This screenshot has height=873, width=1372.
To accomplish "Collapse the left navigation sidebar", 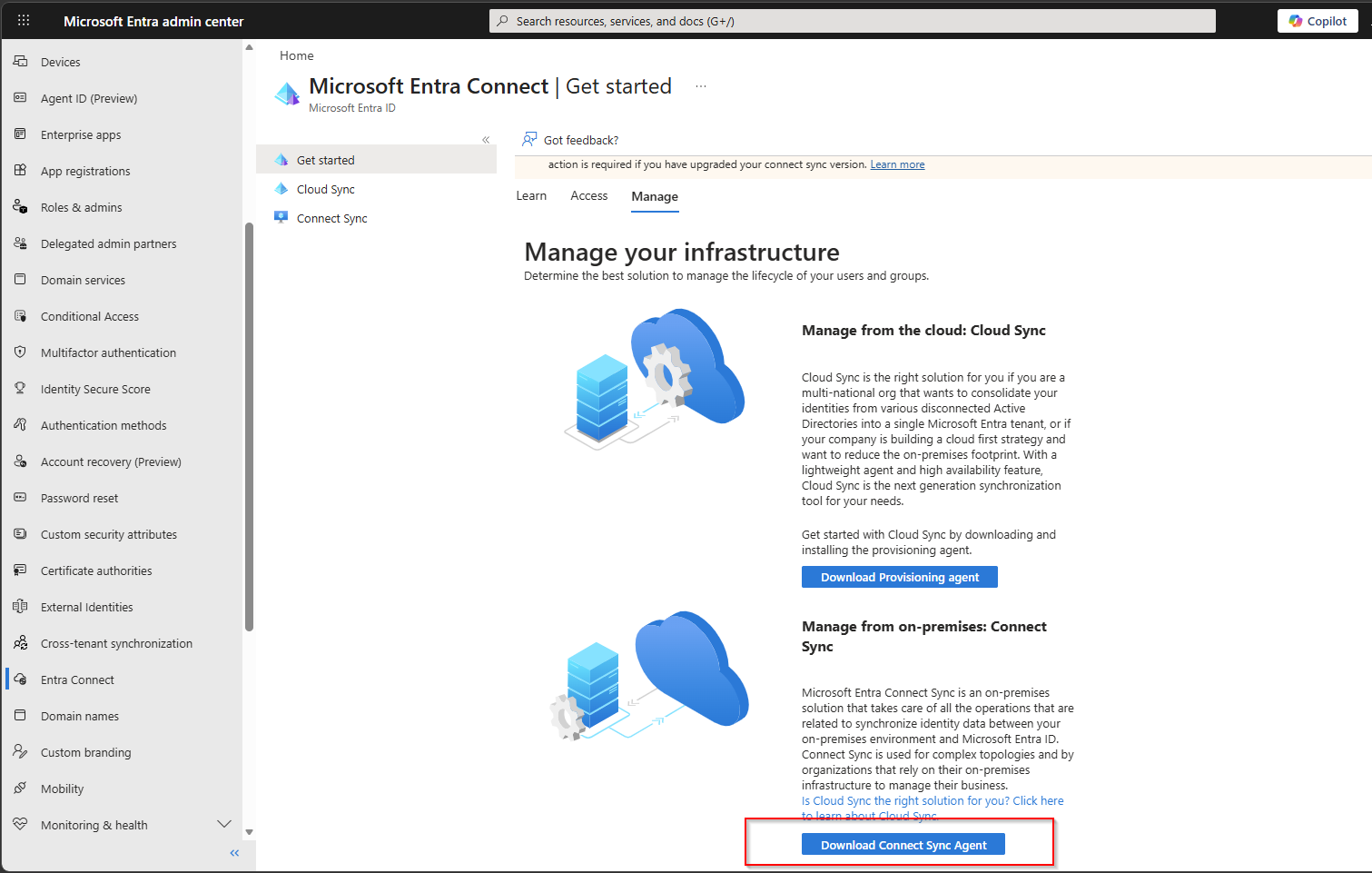I will [233, 852].
